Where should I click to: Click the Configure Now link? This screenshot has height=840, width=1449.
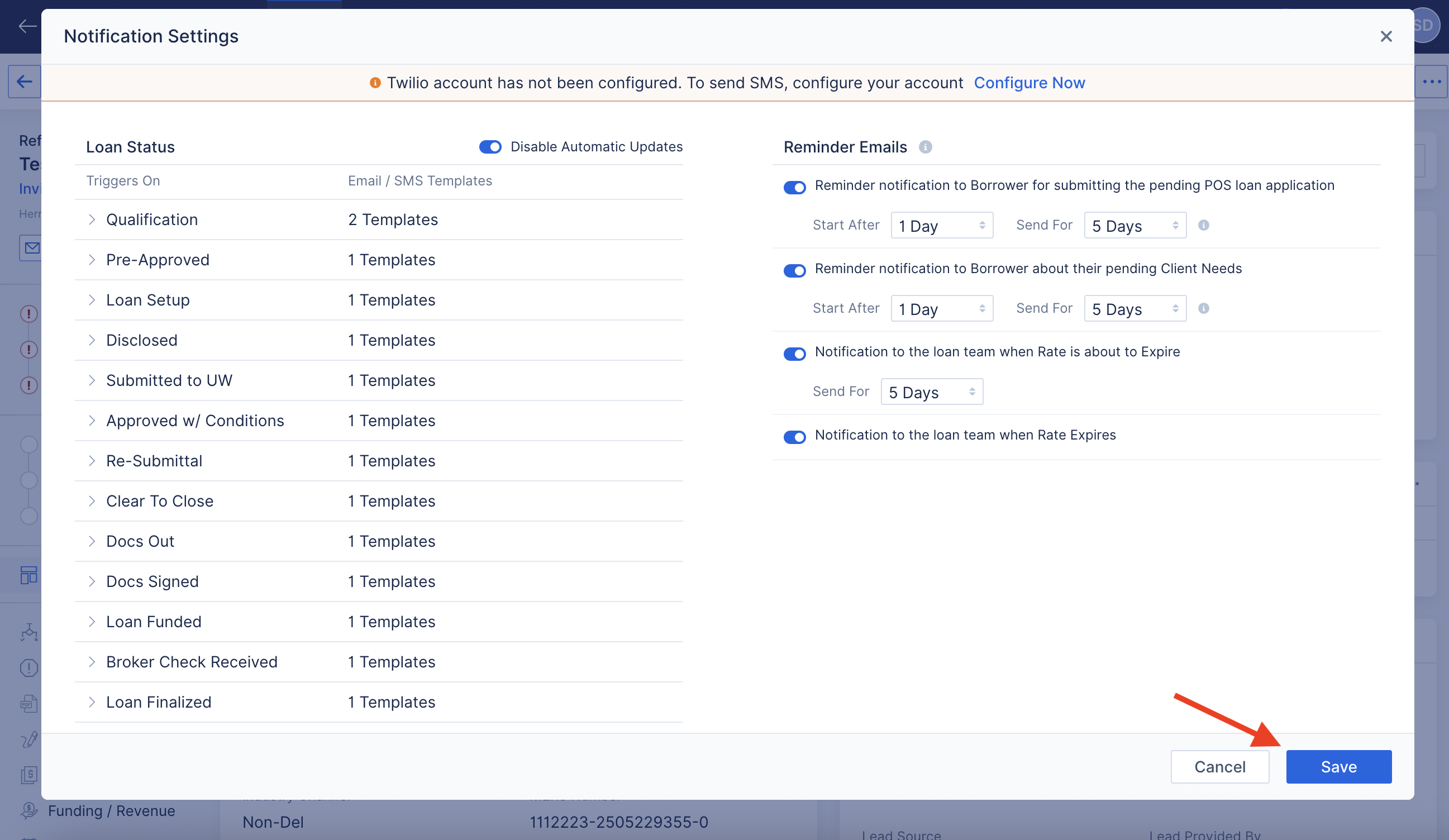(x=1029, y=83)
